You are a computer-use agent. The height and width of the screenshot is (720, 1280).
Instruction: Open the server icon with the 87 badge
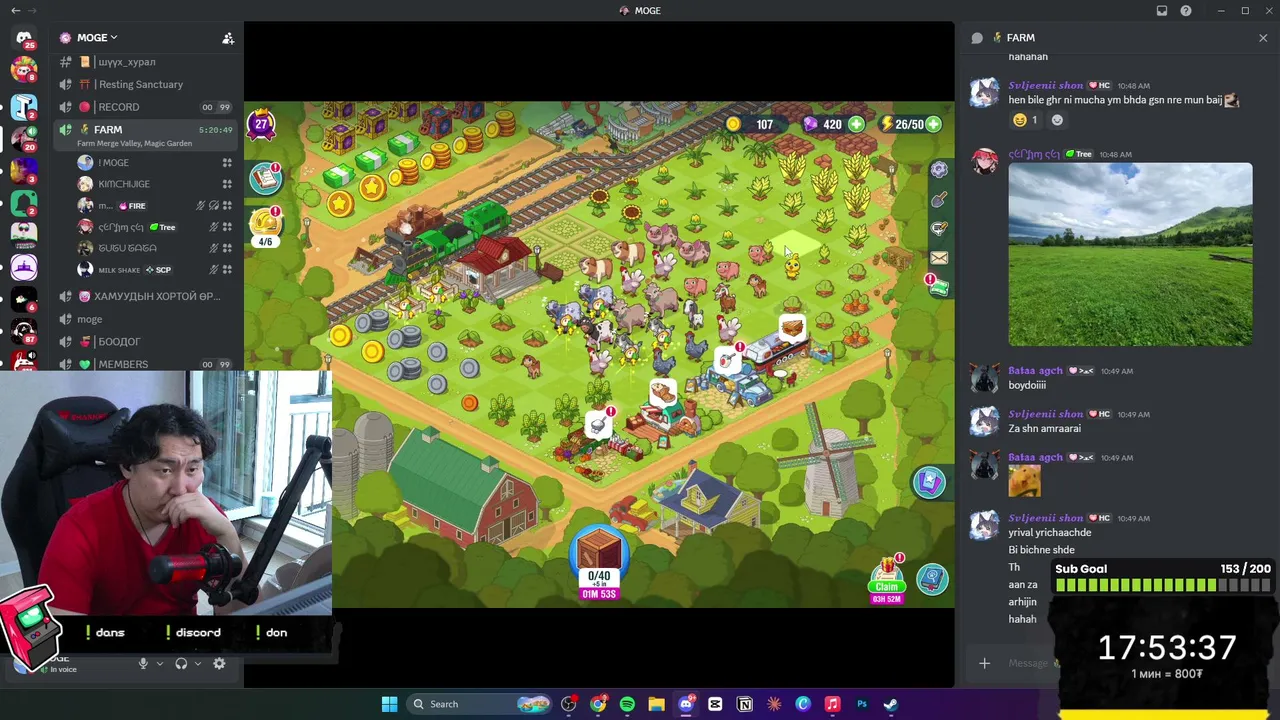click(x=24, y=331)
